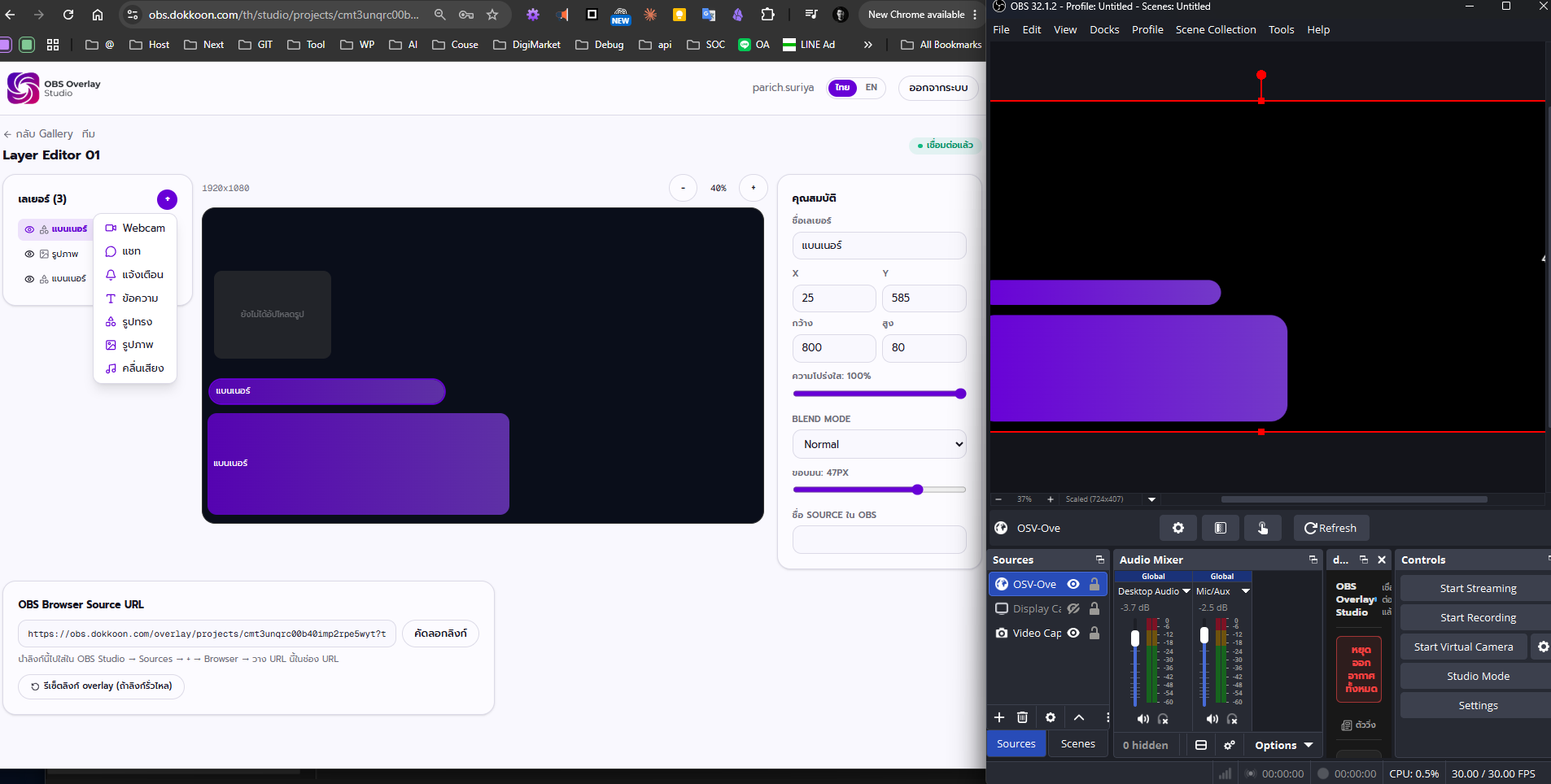The image size is (1551, 784).
Task: Toggle visibility of last แบนเนอร์ layer
Action: pos(29,279)
